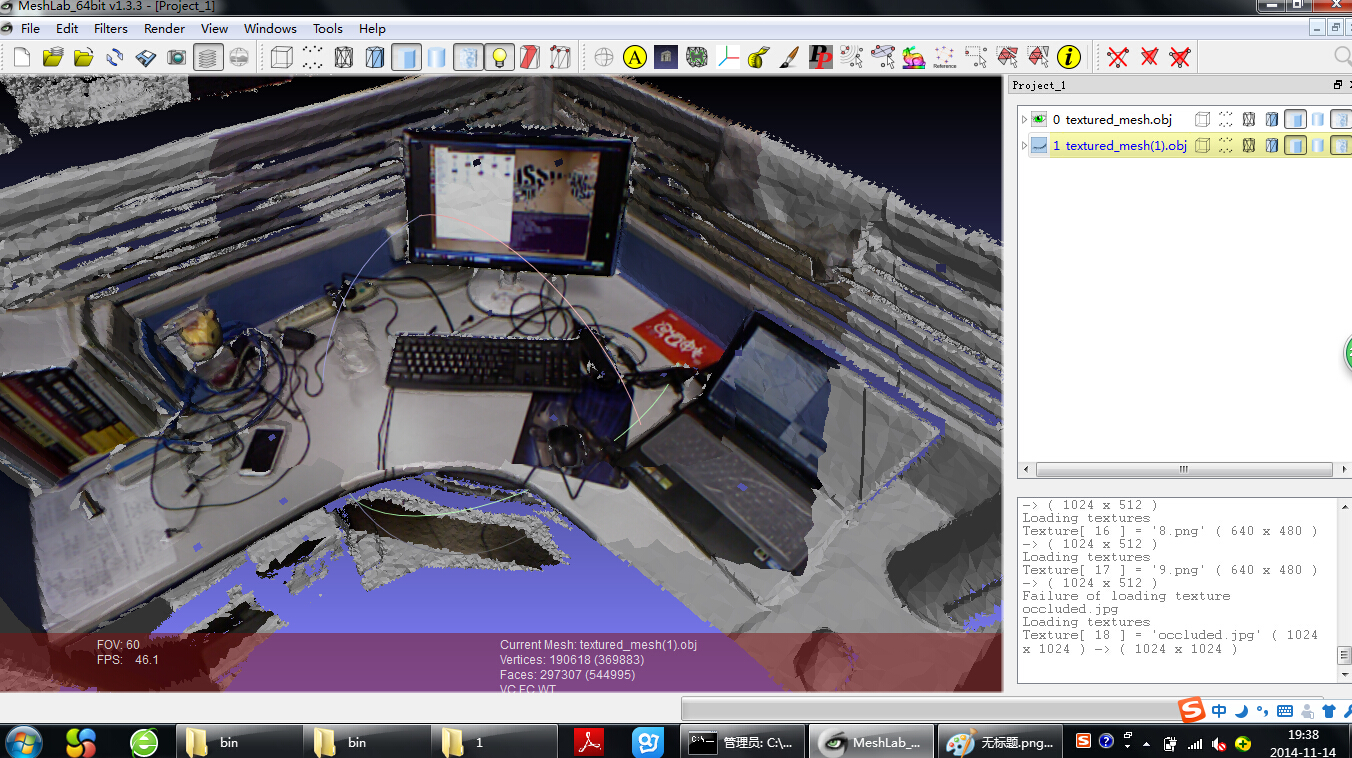Open the rainbow bunny quality mapper
This screenshot has width=1352, height=758.
[914, 57]
